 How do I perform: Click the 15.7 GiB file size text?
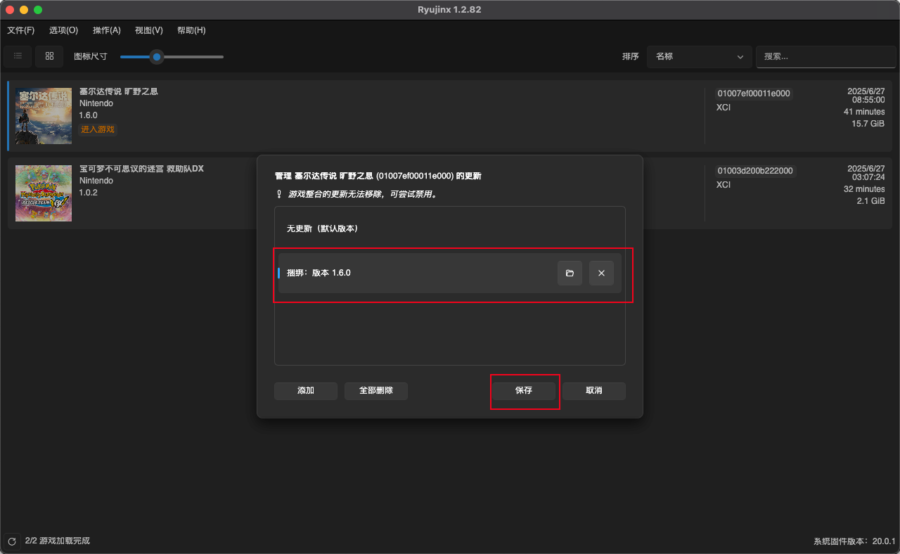(x=868, y=123)
